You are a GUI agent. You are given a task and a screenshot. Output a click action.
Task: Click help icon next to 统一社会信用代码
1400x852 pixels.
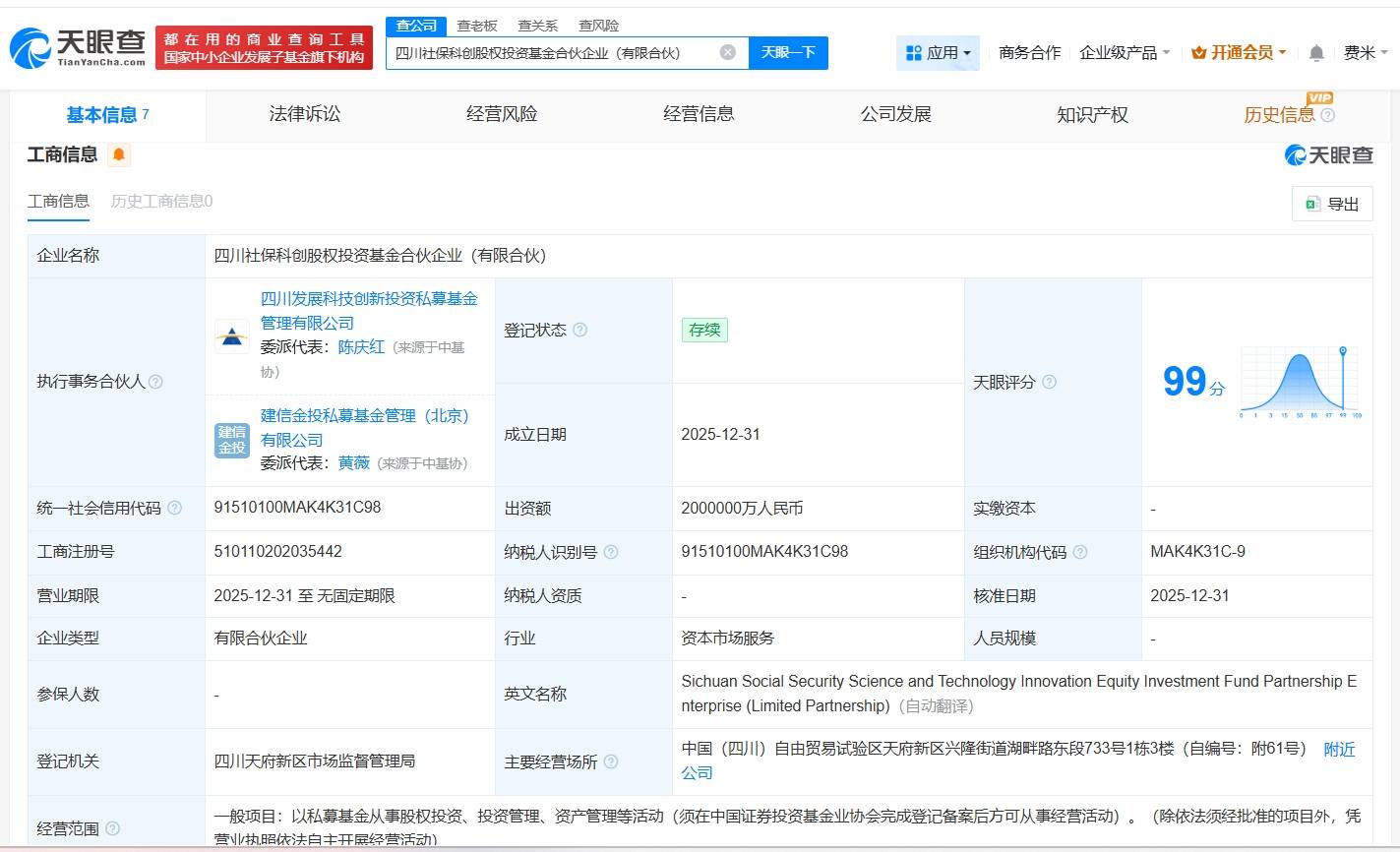point(174,508)
